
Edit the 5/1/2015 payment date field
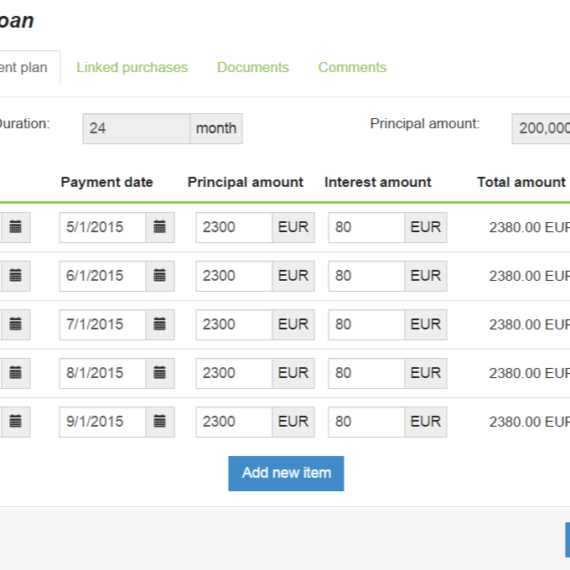pos(103,227)
